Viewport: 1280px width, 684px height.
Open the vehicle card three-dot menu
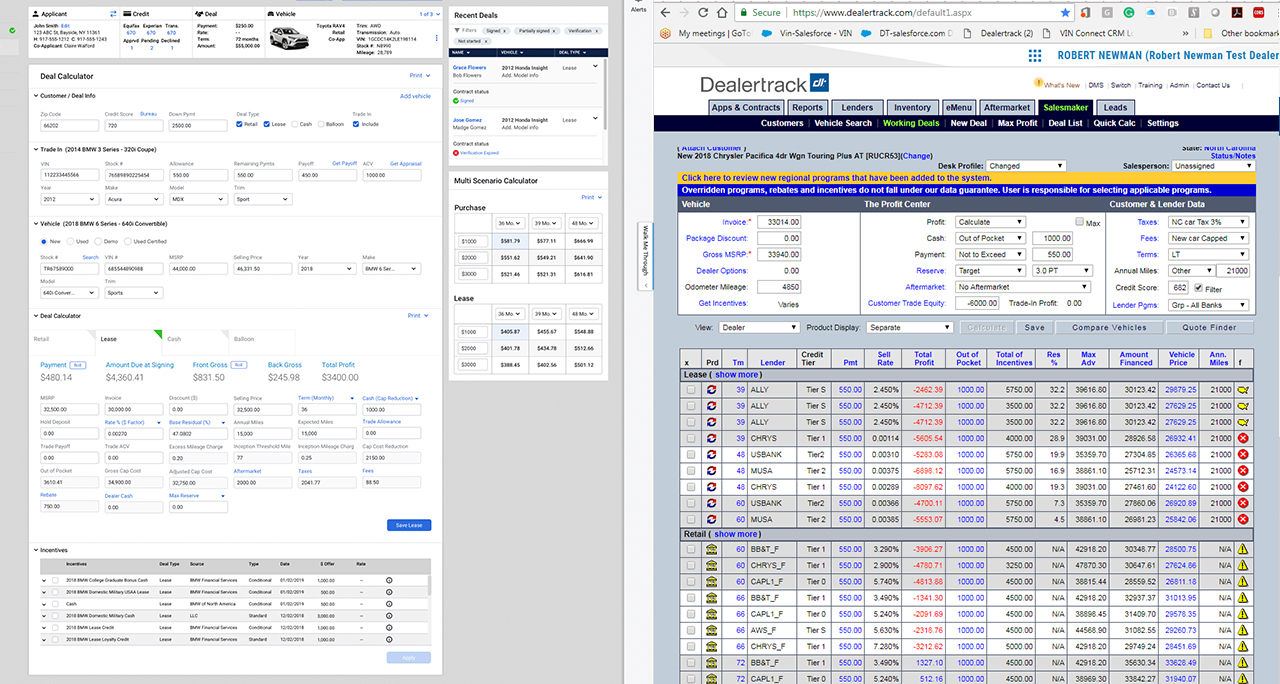point(436,38)
